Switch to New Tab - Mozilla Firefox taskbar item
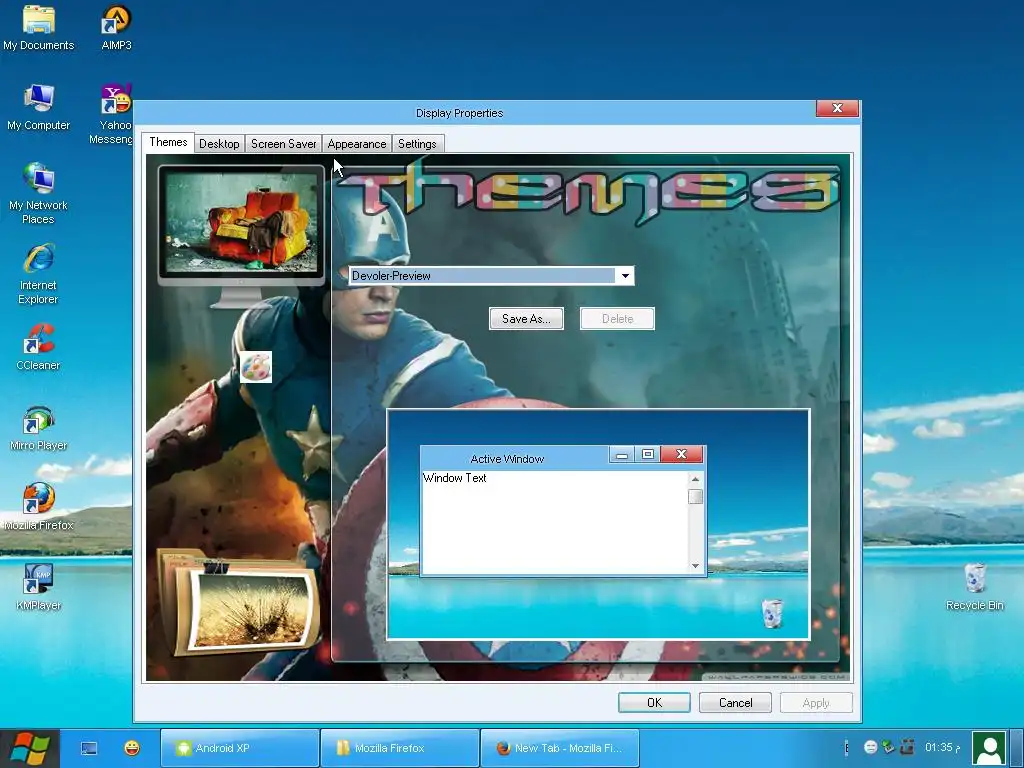1024x768 pixels. [560, 748]
